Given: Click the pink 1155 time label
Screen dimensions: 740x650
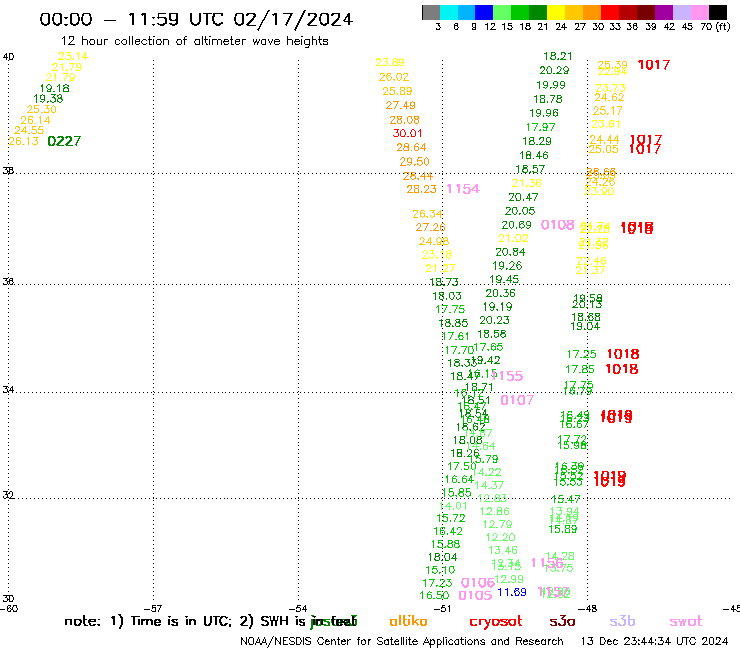Looking at the screenshot, I should pyautogui.click(x=507, y=376).
